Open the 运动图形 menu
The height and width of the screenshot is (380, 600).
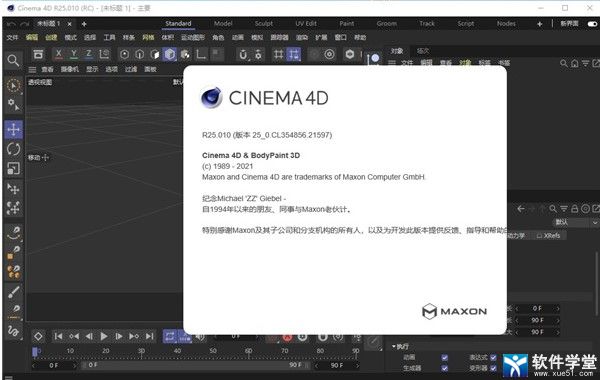point(193,37)
